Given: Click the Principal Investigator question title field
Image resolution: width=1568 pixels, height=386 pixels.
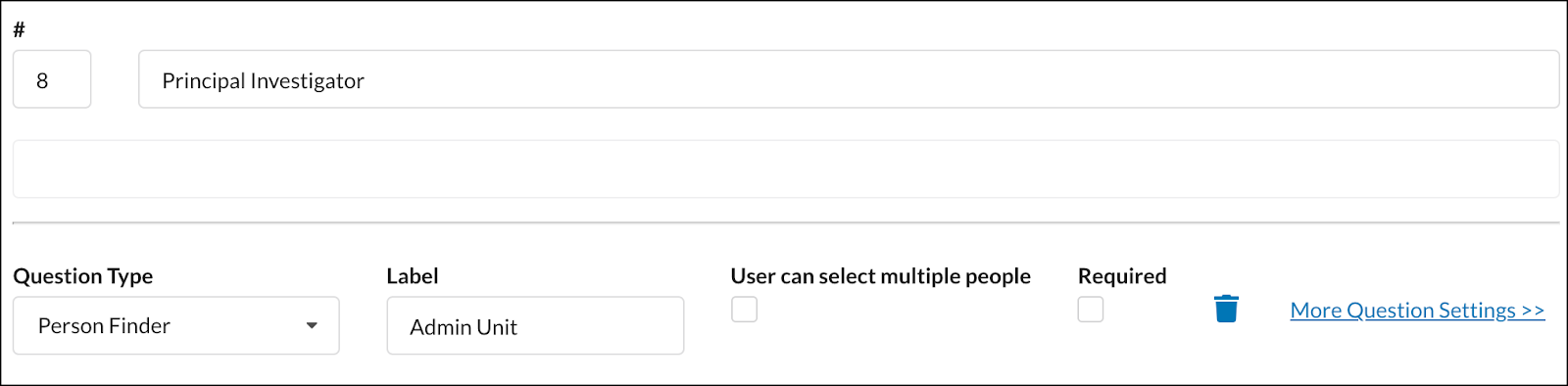Looking at the screenshot, I should 849,79.
